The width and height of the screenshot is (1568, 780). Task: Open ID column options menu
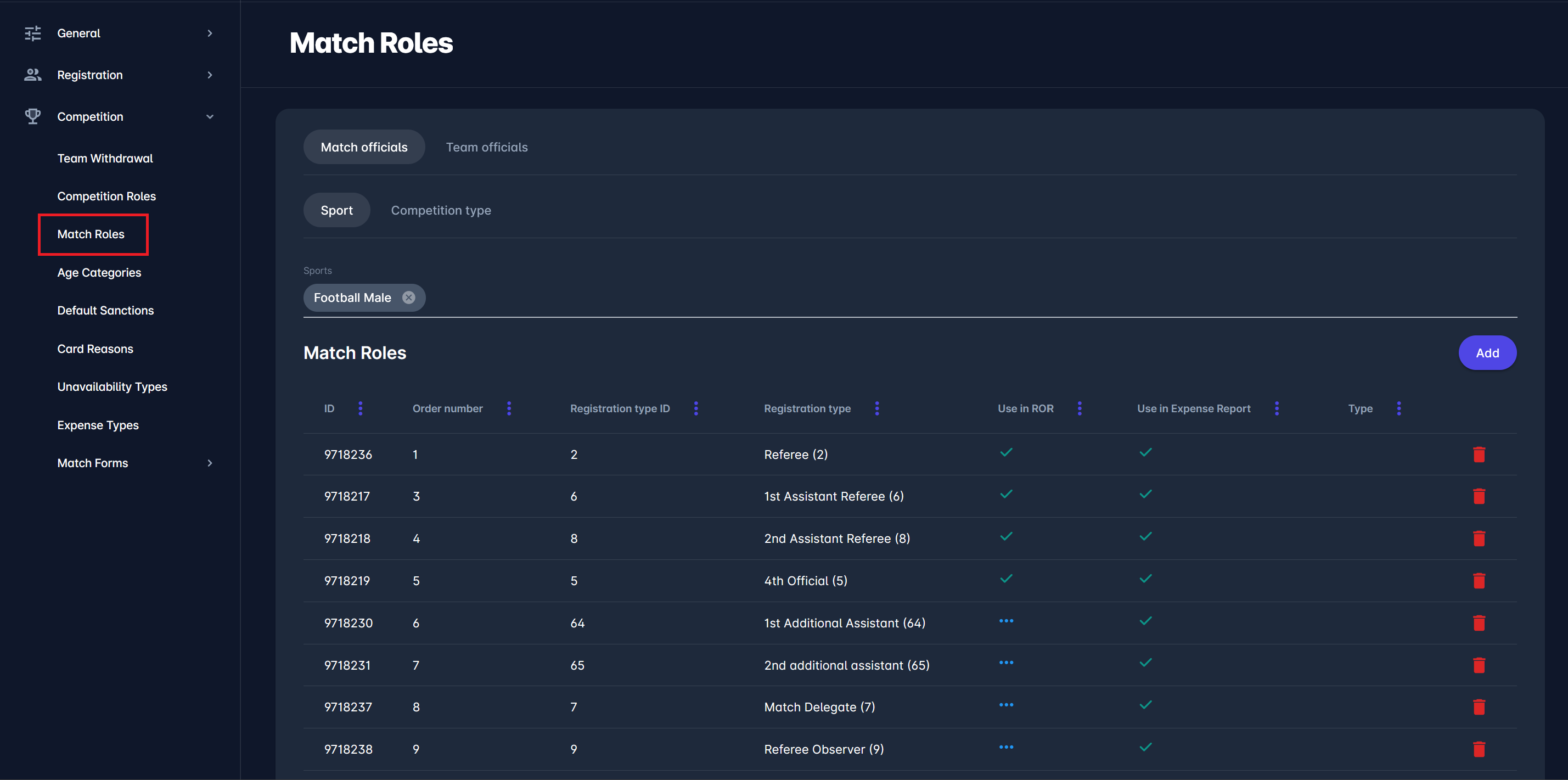[361, 408]
